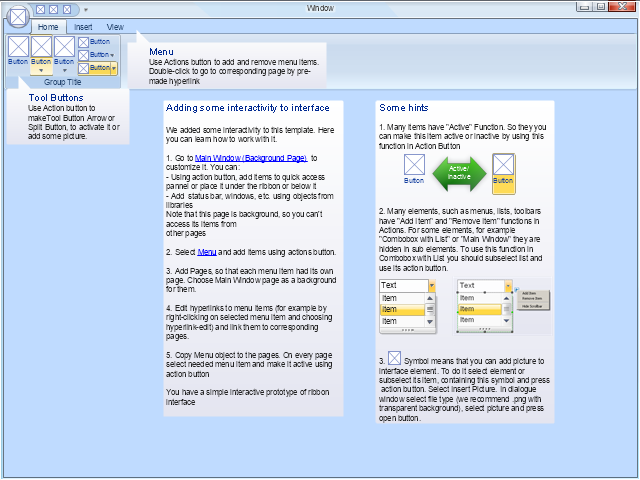Viewport: 640px width, 480px height.
Task: Close the Window using red X
Action: 622,7
